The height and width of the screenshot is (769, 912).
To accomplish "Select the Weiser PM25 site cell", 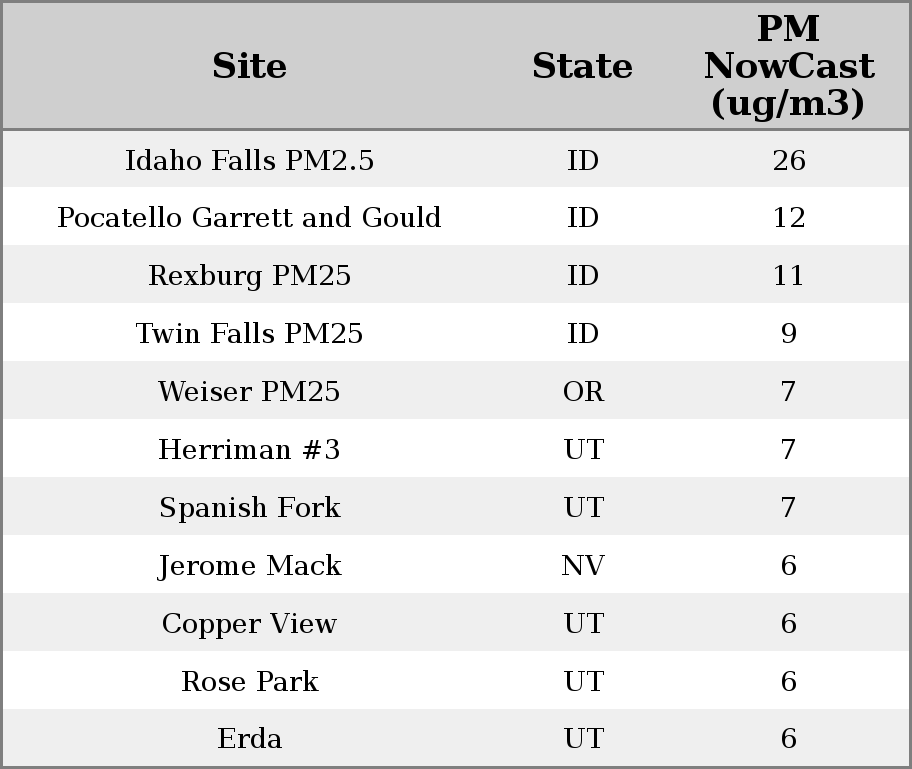I will pos(249,392).
